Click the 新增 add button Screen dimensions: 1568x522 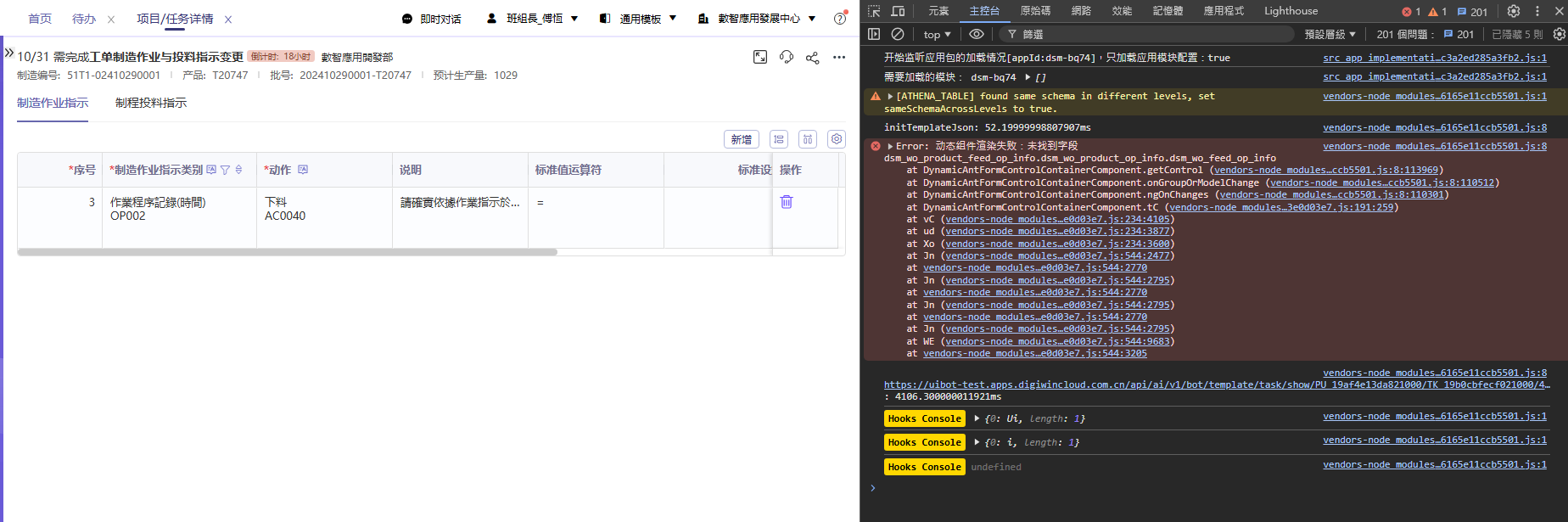[742, 139]
